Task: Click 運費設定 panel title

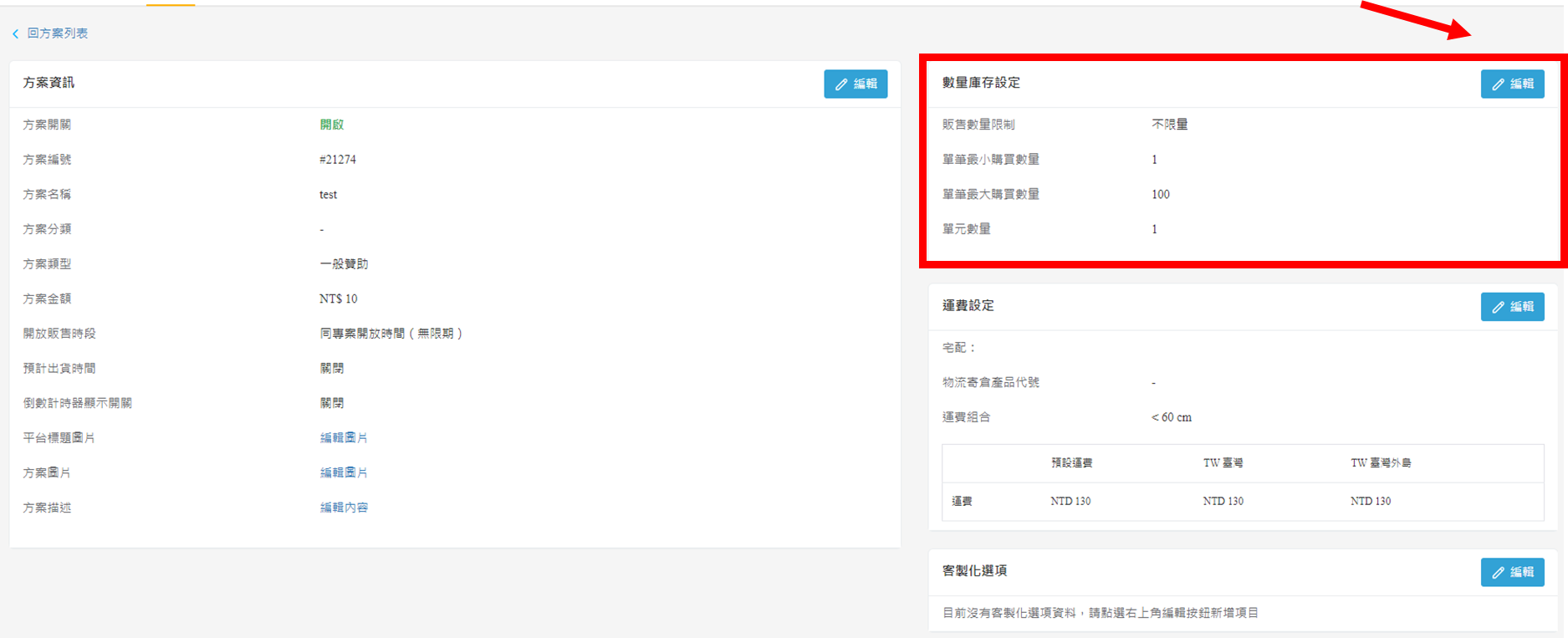Action: click(x=968, y=306)
